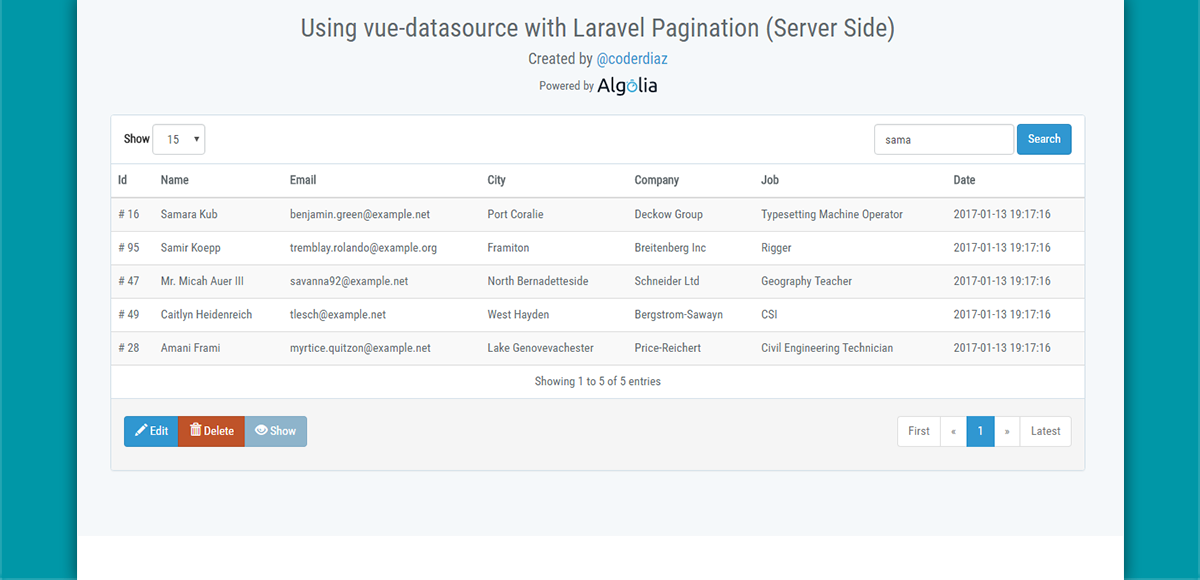Select the Samara Kub row
The width and height of the screenshot is (1200, 580).
click(x=597, y=214)
